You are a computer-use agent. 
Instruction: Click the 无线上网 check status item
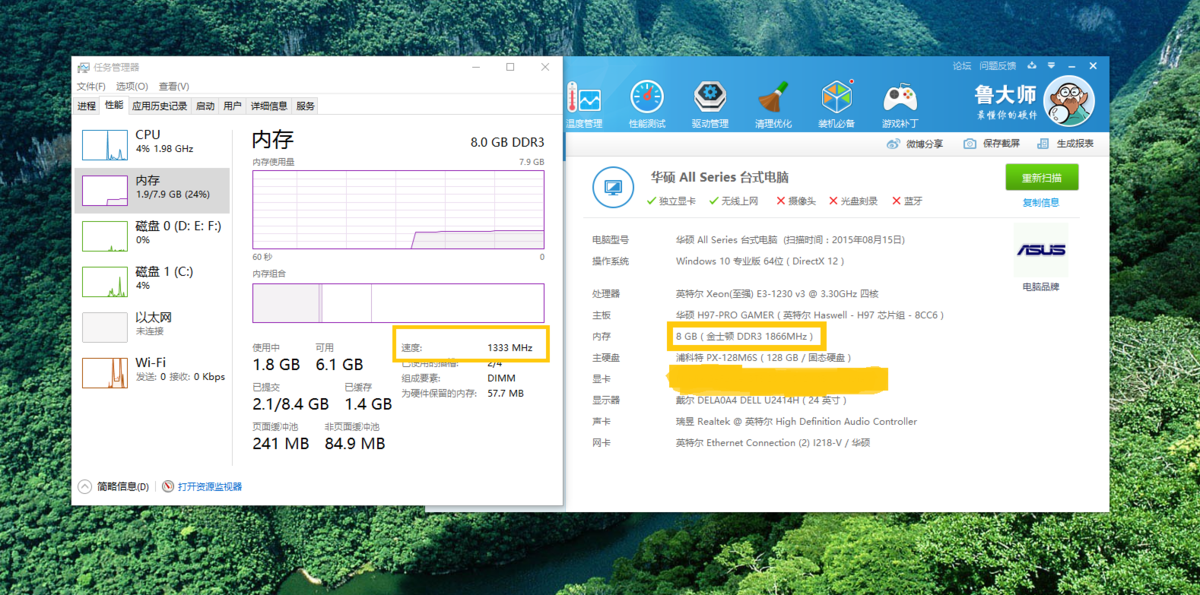click(x=733, y=201)
